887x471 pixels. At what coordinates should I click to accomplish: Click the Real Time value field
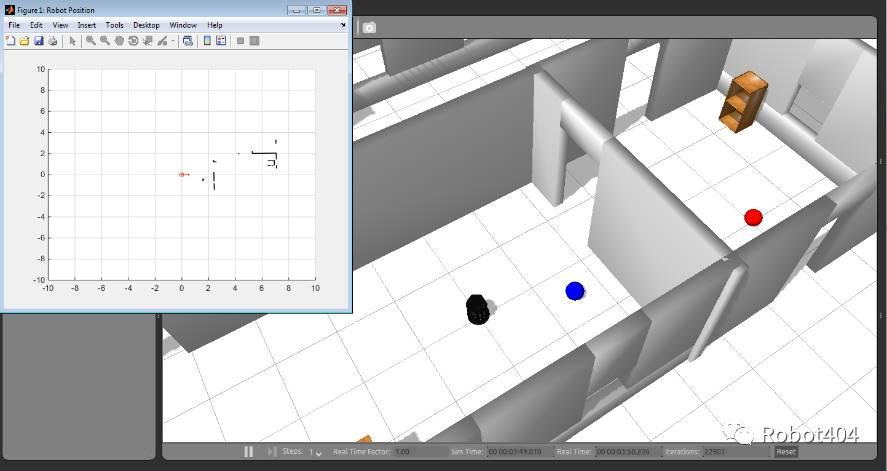point(628,452)
